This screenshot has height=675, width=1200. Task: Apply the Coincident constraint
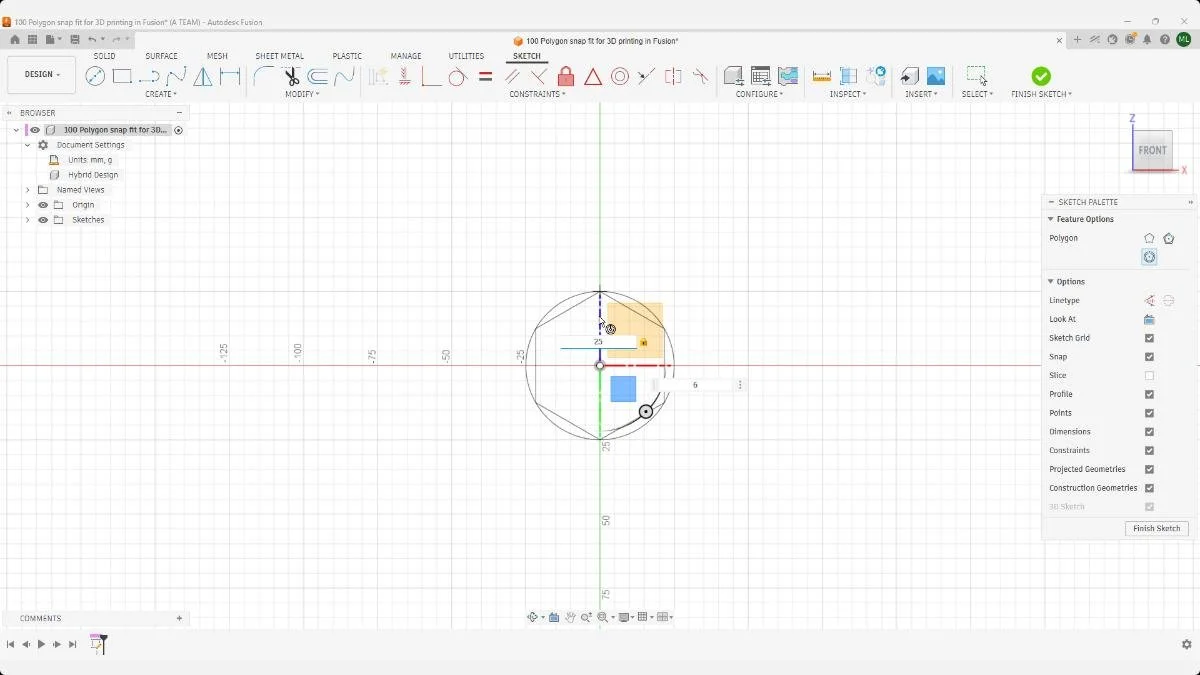click(431, 76)
